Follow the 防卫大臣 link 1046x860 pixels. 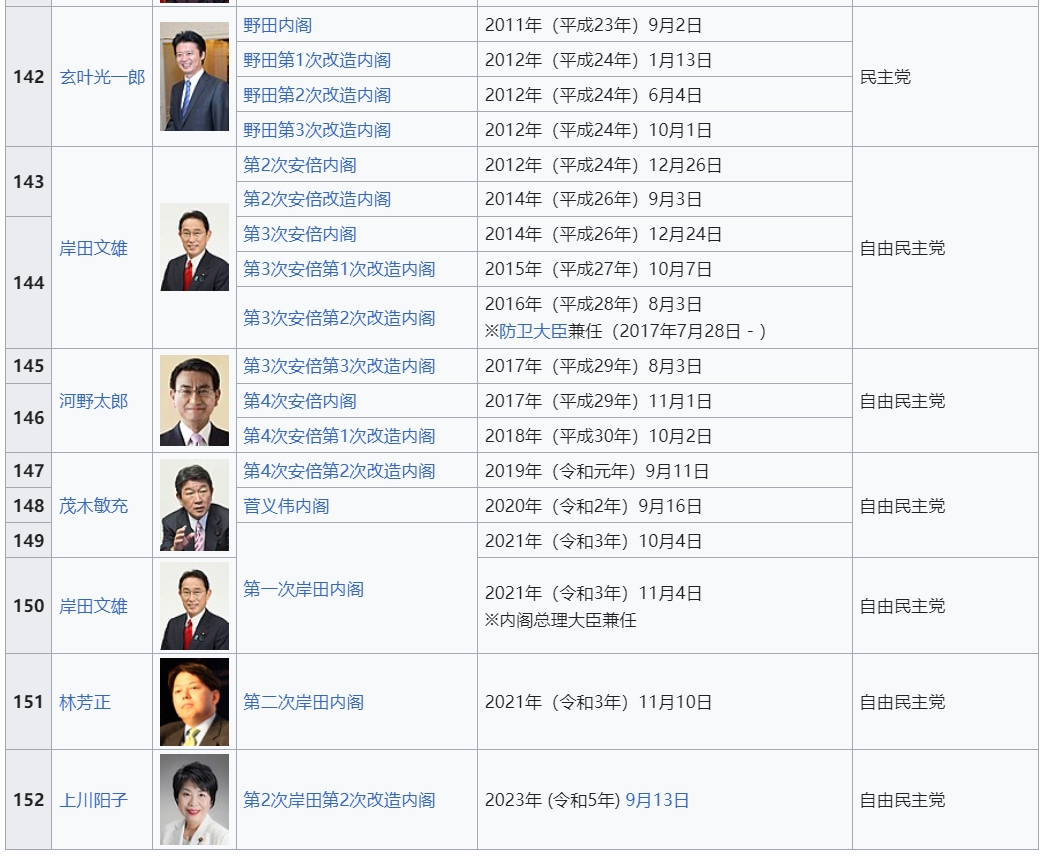[533, 331]
